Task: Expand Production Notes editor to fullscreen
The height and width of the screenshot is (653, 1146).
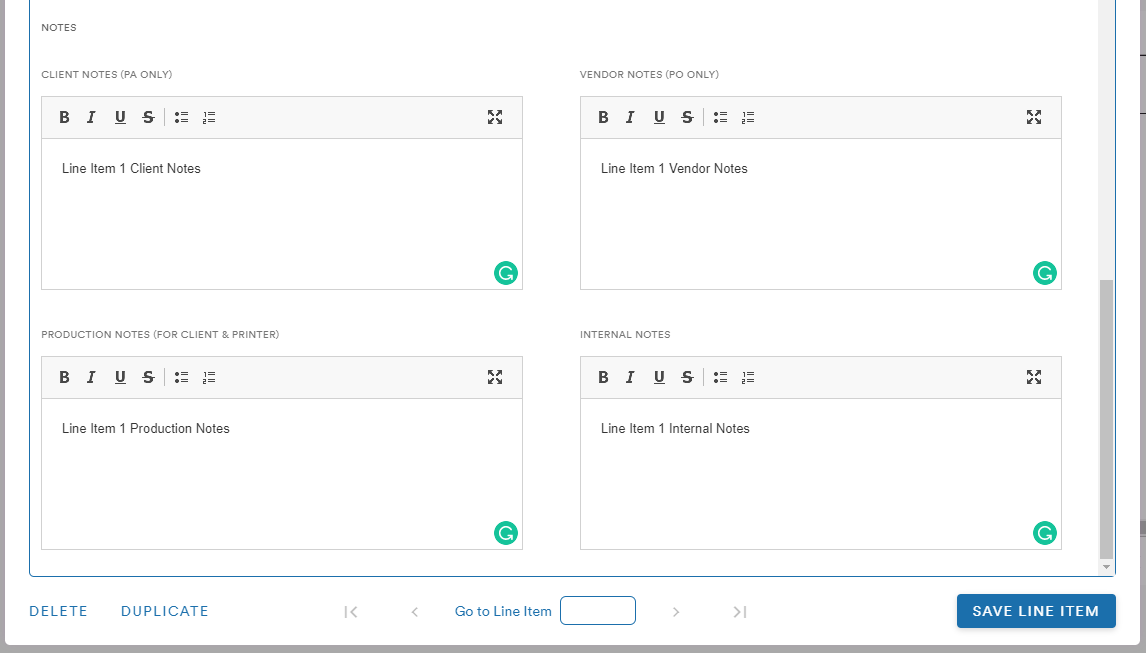Action: point(495,377)
